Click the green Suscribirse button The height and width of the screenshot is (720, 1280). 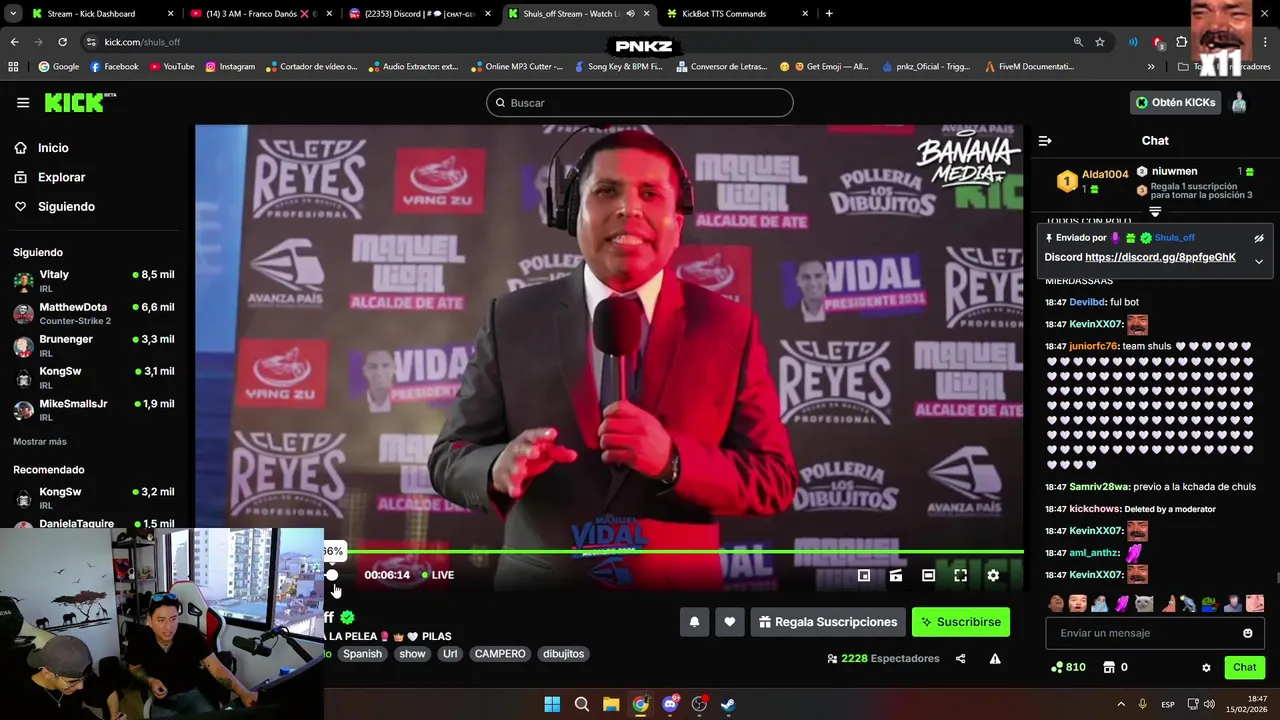[x=961, y=622]
